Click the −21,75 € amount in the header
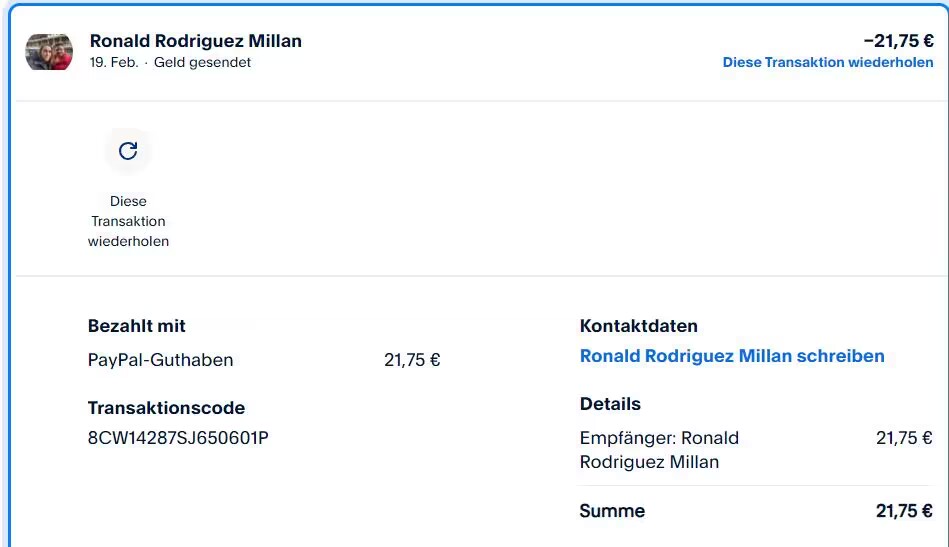The height and width of the screenshot is (547, 949). point(898,41)
